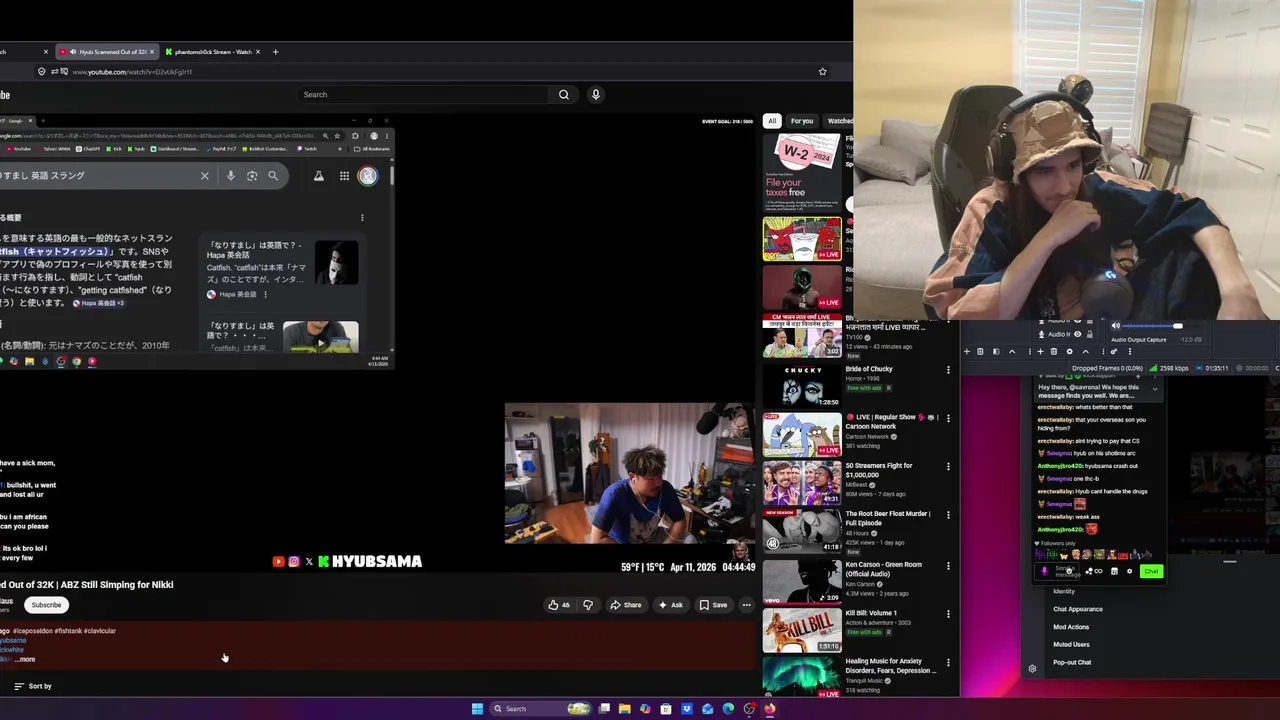This screenshot has width=1280, height=720.
Task: Open Muted Users menu entry
Action: (x=1071, y=644)
